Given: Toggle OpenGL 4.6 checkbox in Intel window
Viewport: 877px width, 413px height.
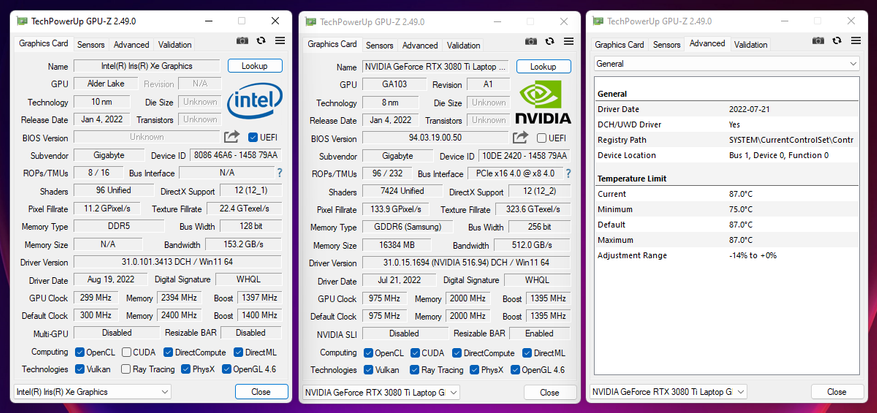Looking at the screenshot, I should pyautogui.click(x=227, y=369).
